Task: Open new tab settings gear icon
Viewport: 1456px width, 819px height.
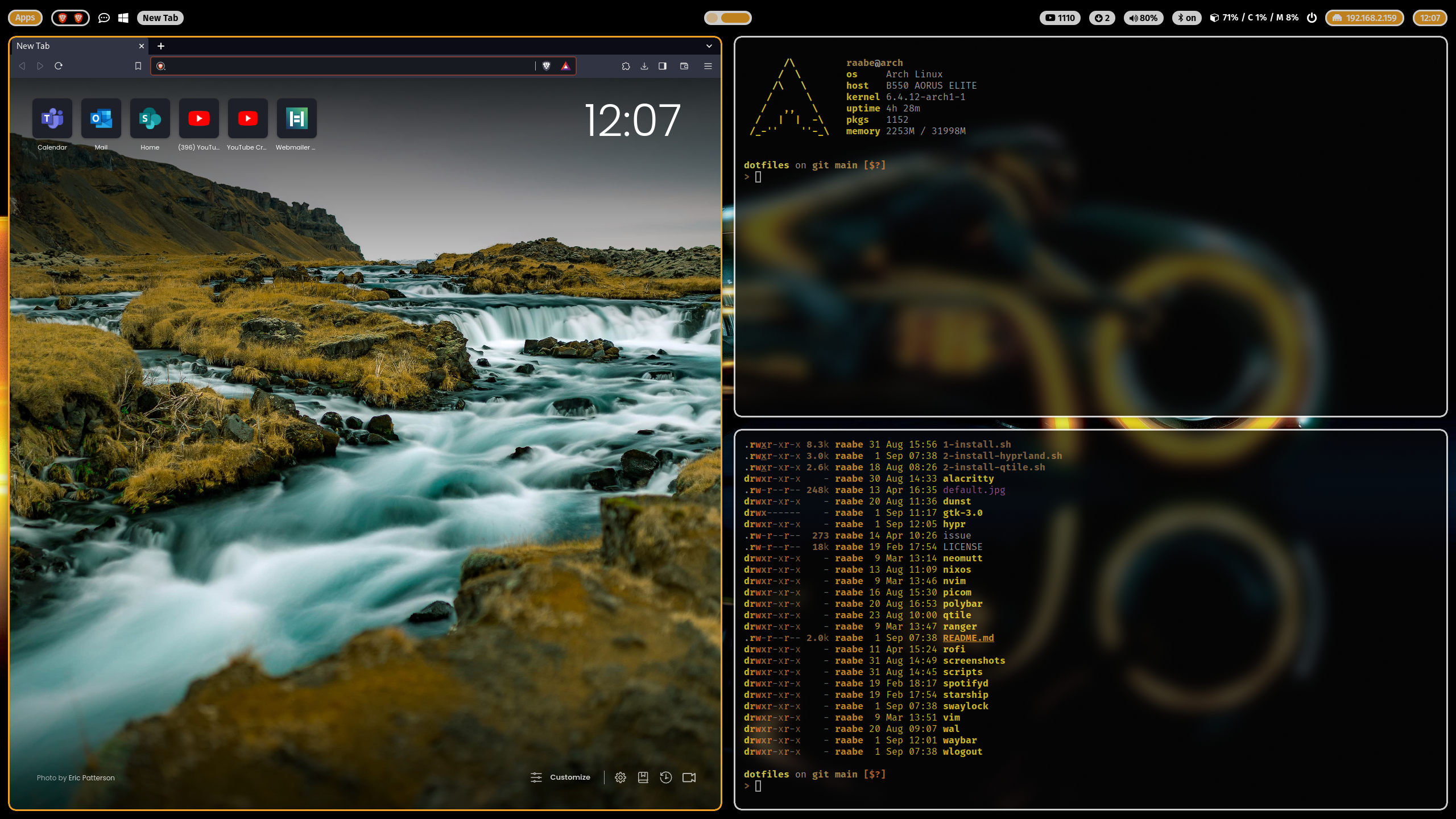Action: (x=621, y=777)
